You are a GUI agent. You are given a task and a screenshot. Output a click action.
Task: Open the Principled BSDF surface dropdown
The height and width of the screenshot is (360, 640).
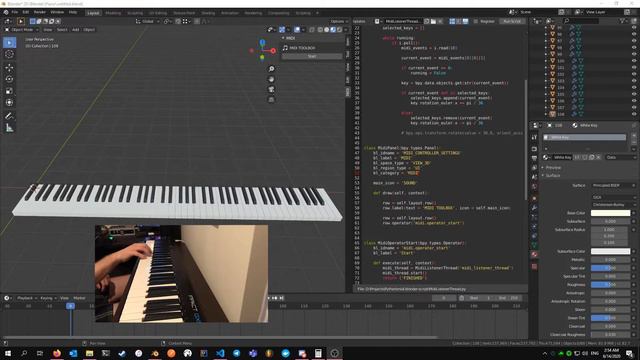pos(614,185)
